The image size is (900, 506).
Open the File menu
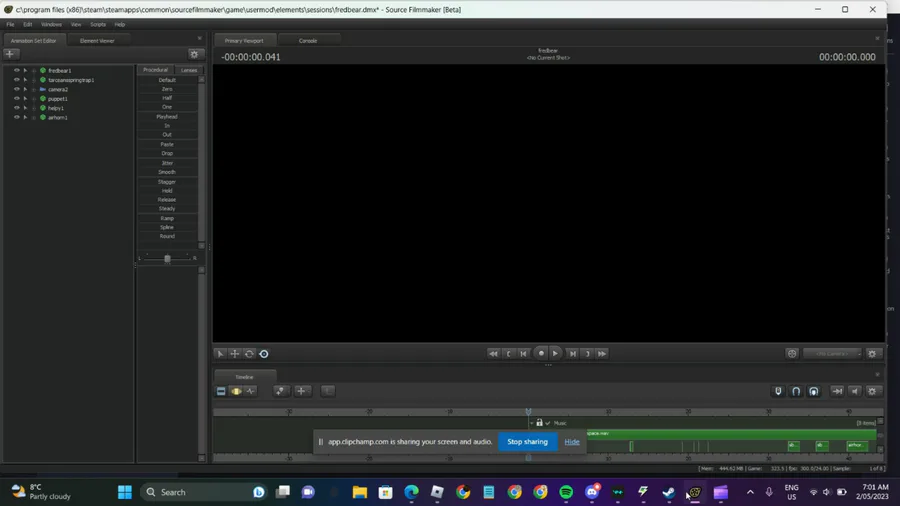pos(10,25)
